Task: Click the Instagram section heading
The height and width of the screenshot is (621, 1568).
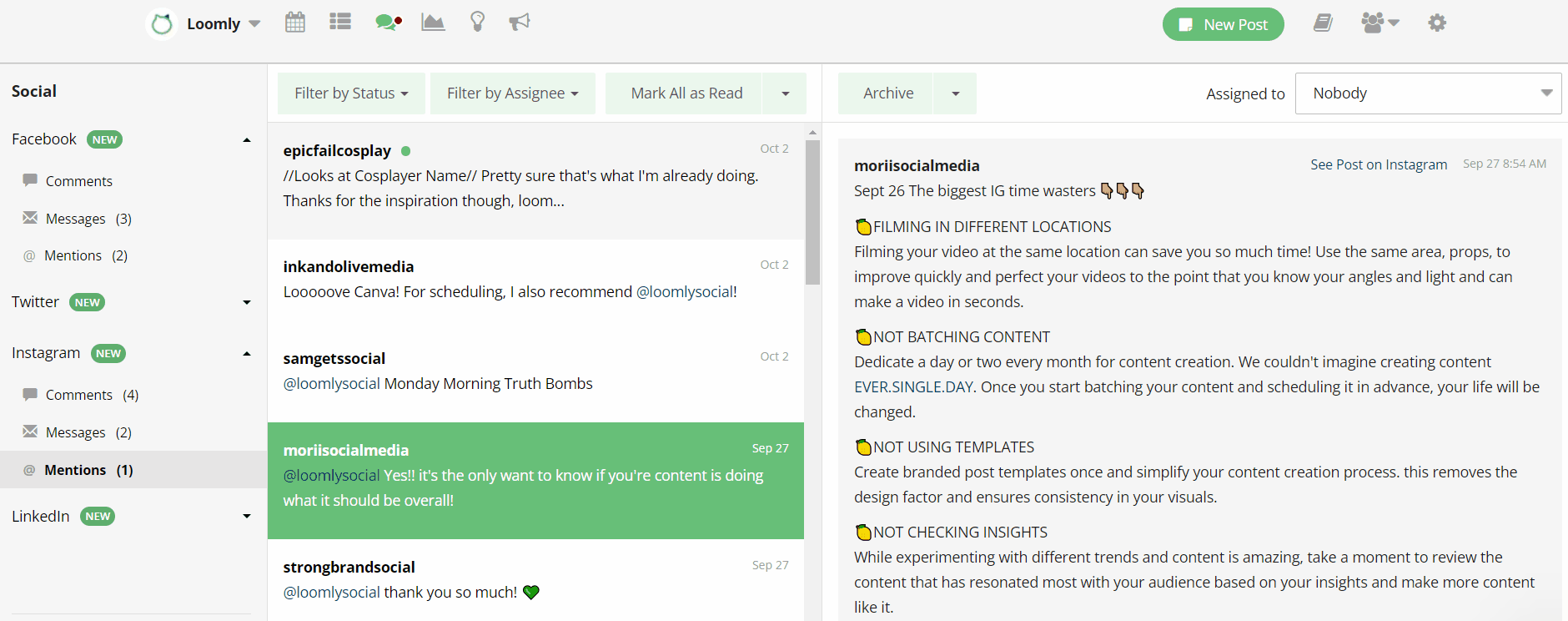Action: point(46,353)
